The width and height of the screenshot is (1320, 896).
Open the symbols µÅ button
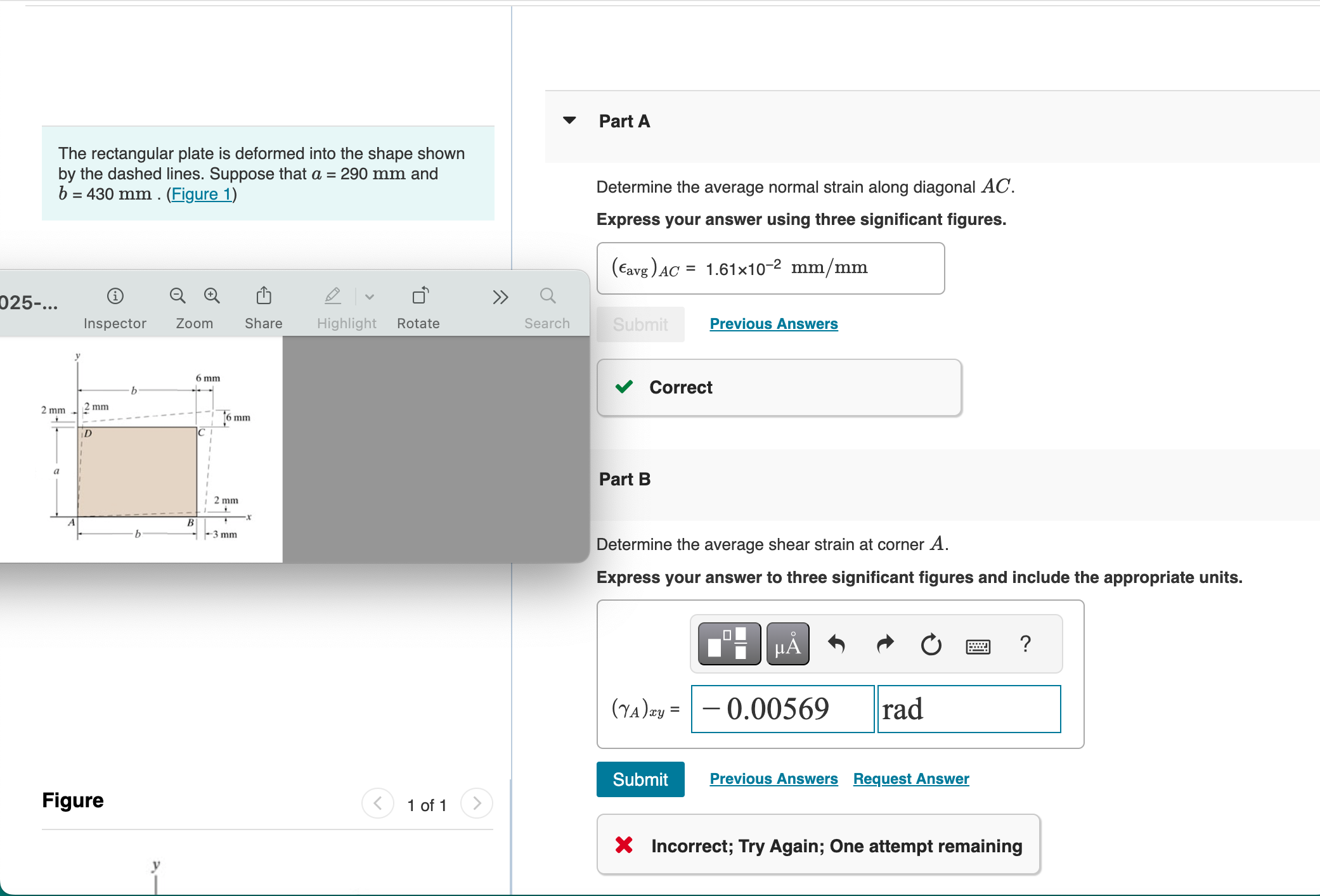(787, 644)
